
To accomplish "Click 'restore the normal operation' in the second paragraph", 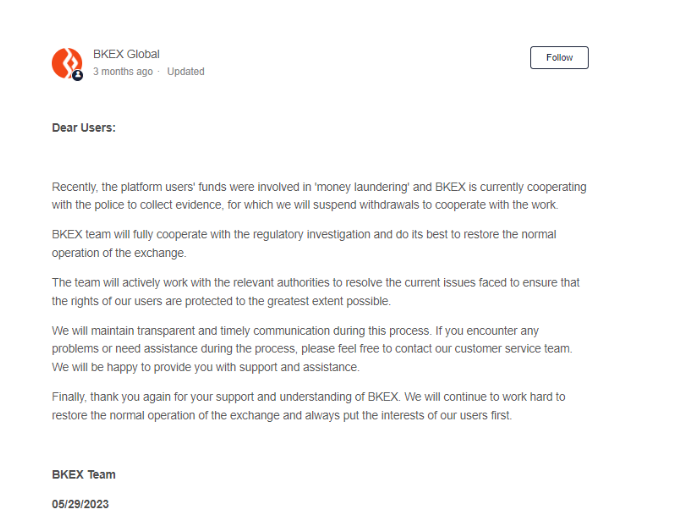I will 514,235.
